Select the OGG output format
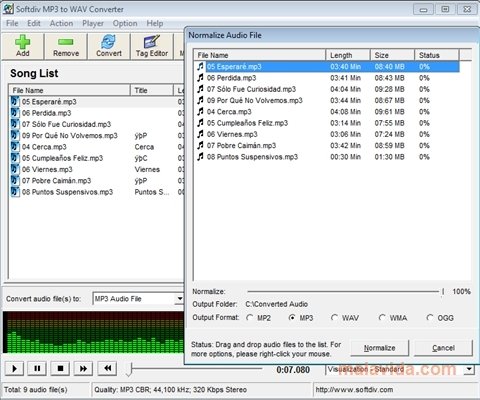 tap(430, 318)
